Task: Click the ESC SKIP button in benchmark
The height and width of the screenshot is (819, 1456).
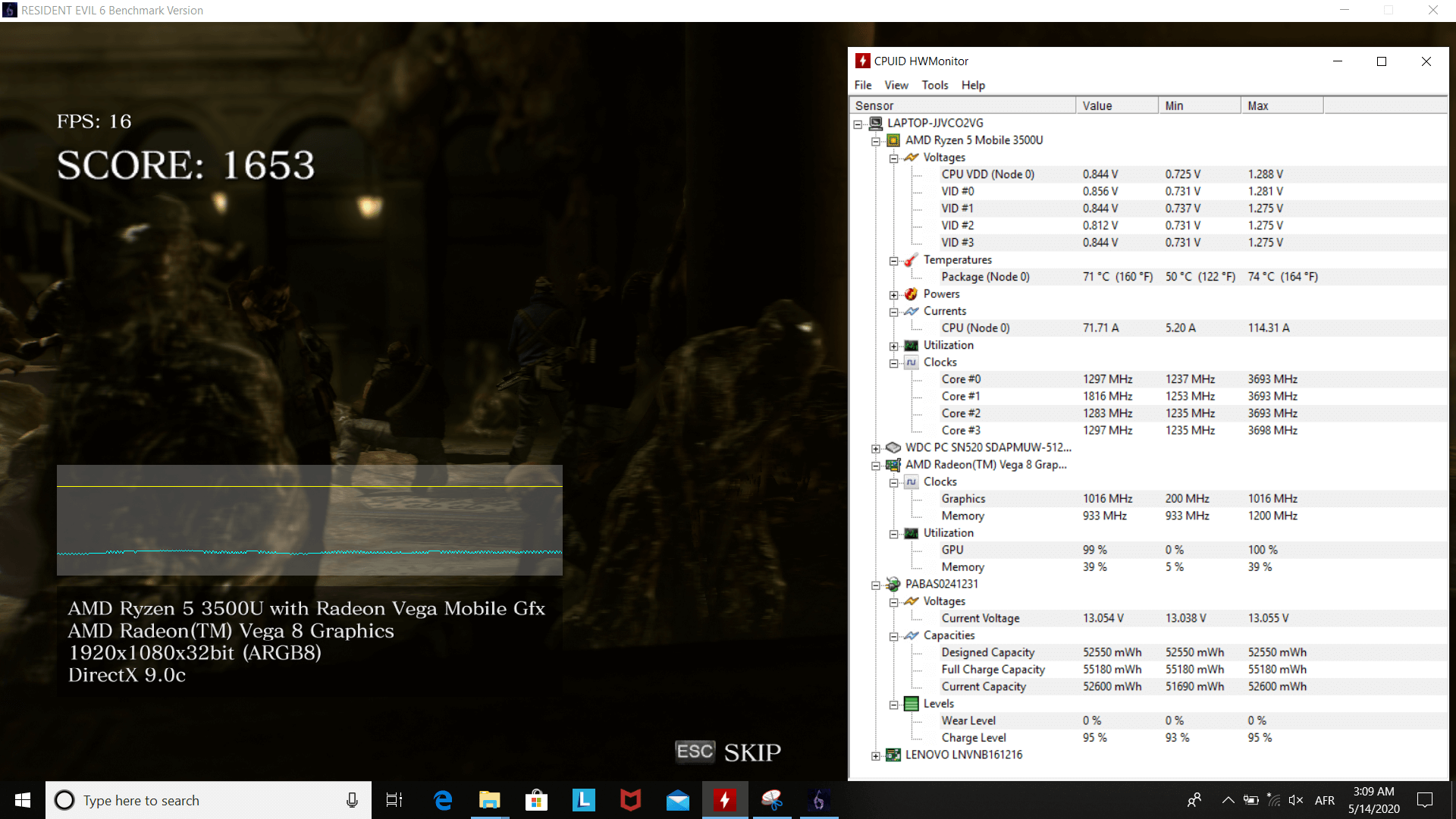Action: pos(728,752)
